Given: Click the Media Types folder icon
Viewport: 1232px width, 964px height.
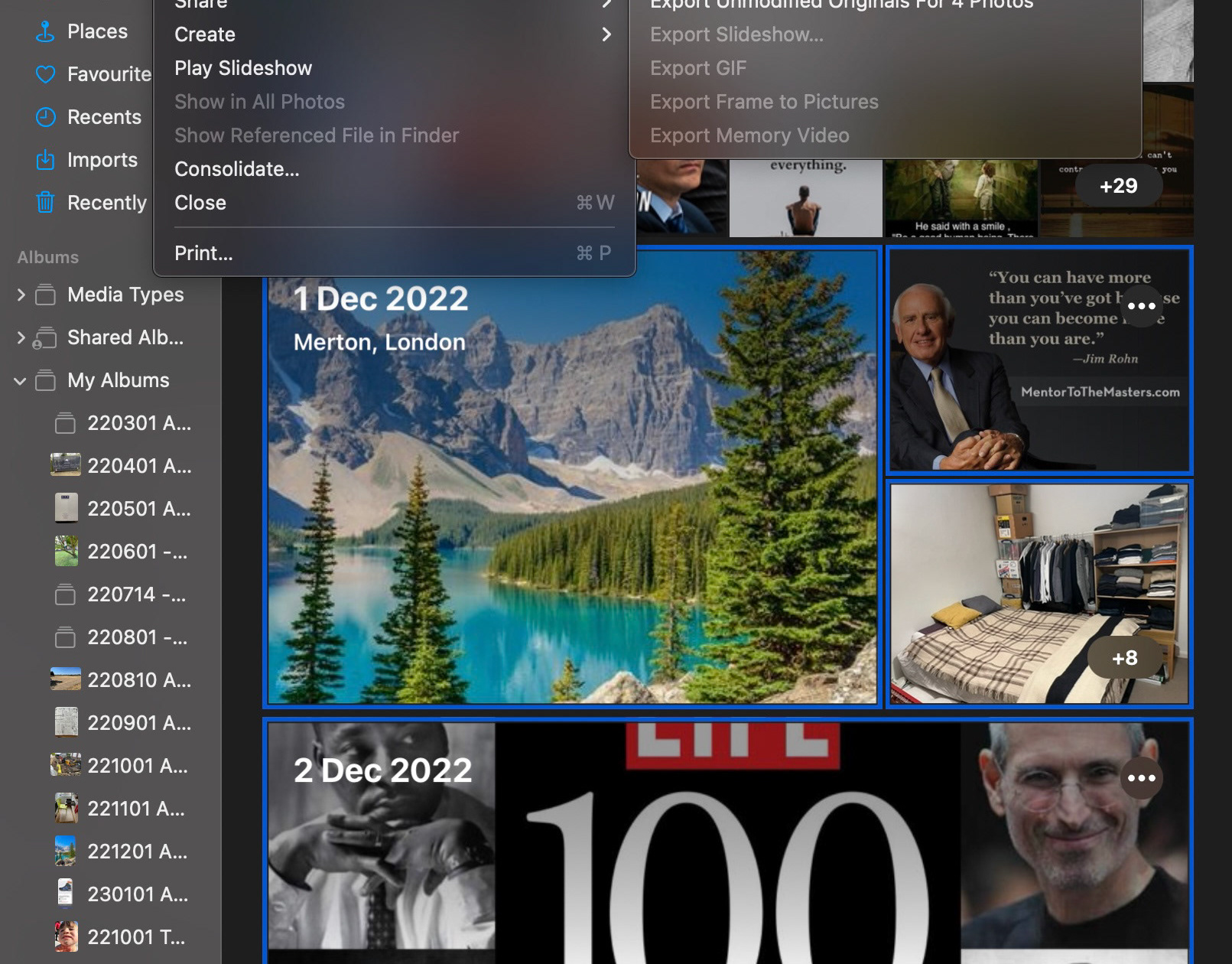Looking at the screenshot, I should tap(46, 295).
